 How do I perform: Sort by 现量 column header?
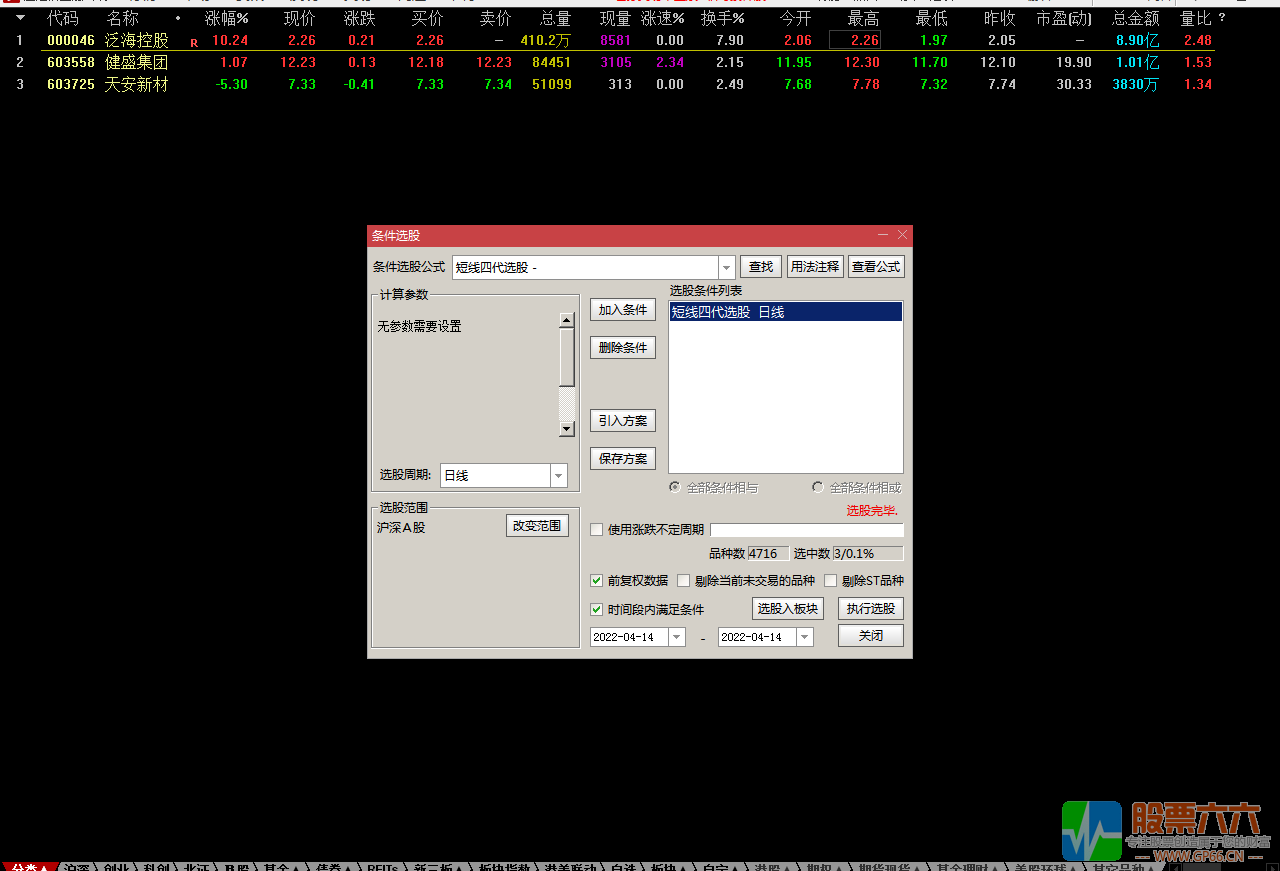point(616,18)
